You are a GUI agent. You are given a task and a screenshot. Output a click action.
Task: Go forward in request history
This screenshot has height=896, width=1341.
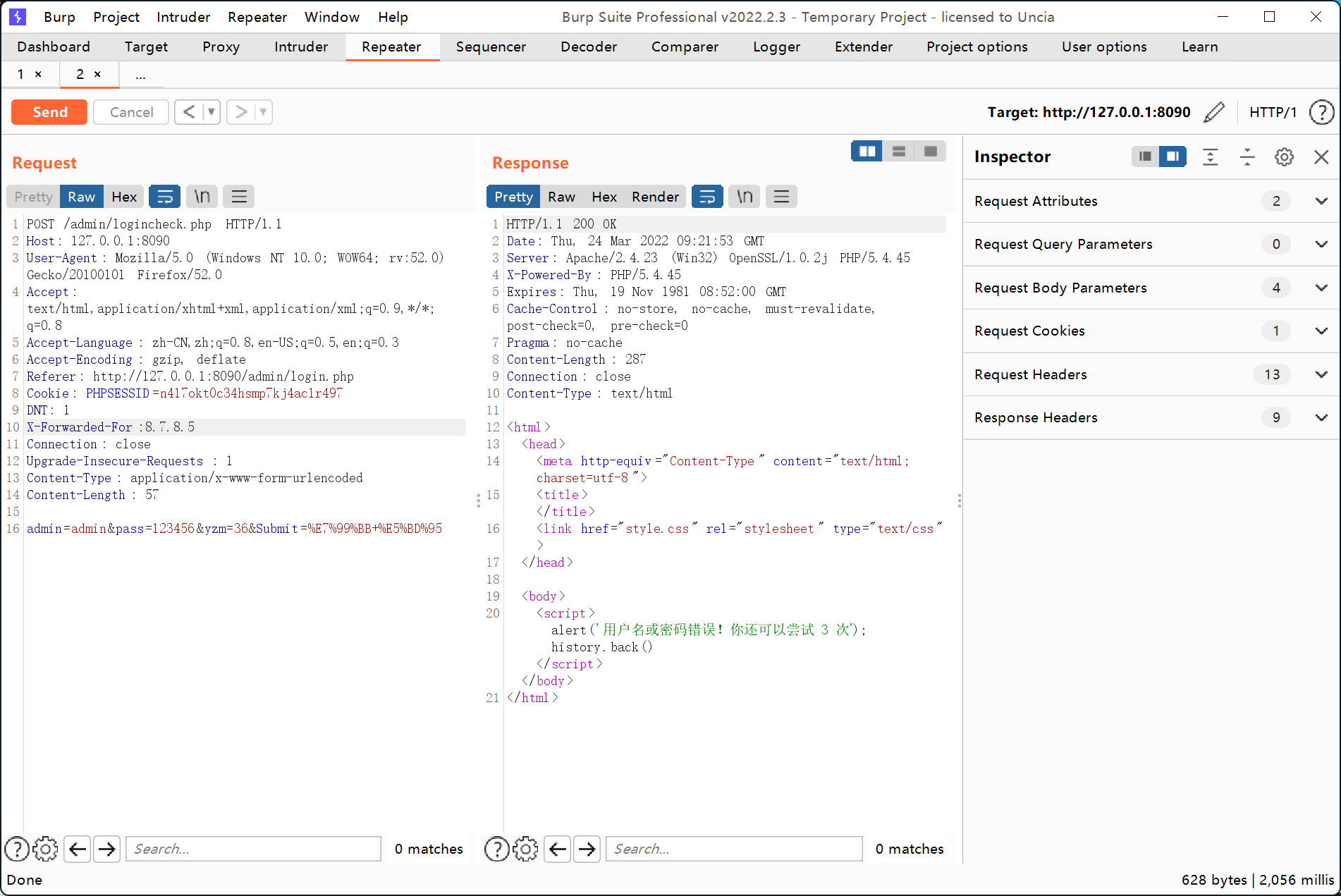241,111
